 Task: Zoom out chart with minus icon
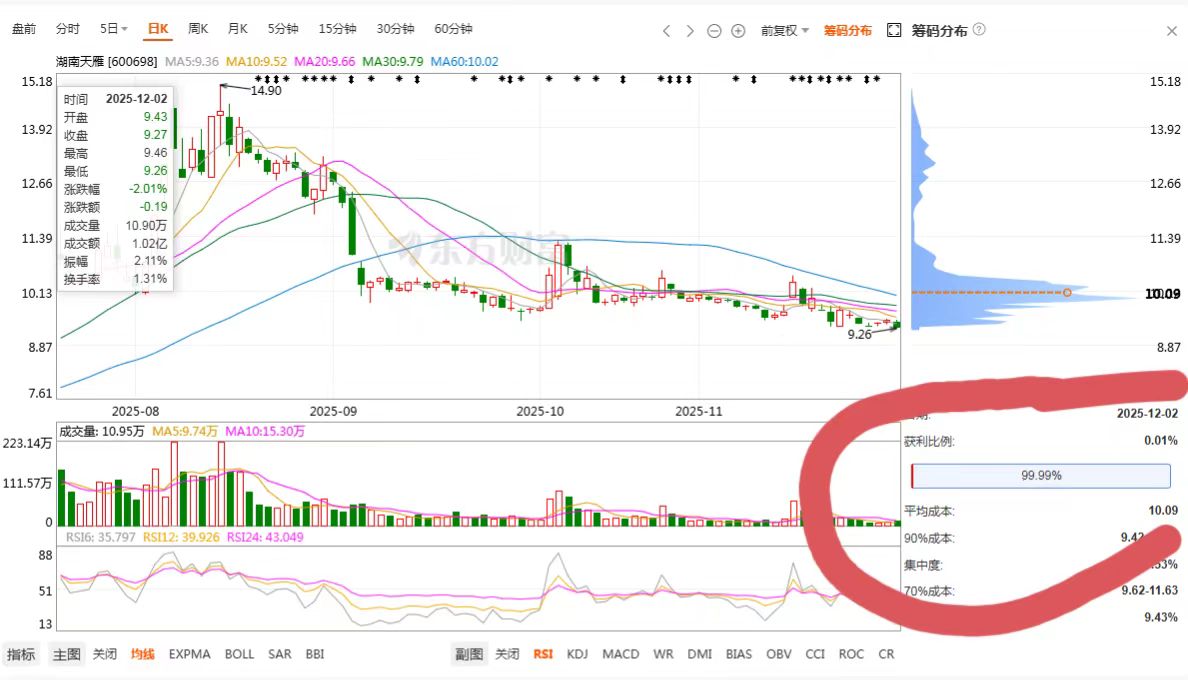coord(714,31)
